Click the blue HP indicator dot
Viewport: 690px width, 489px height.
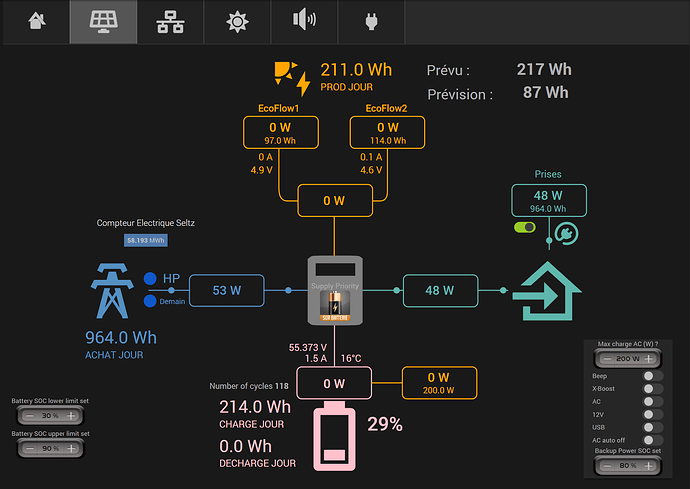tap(150, 279)
